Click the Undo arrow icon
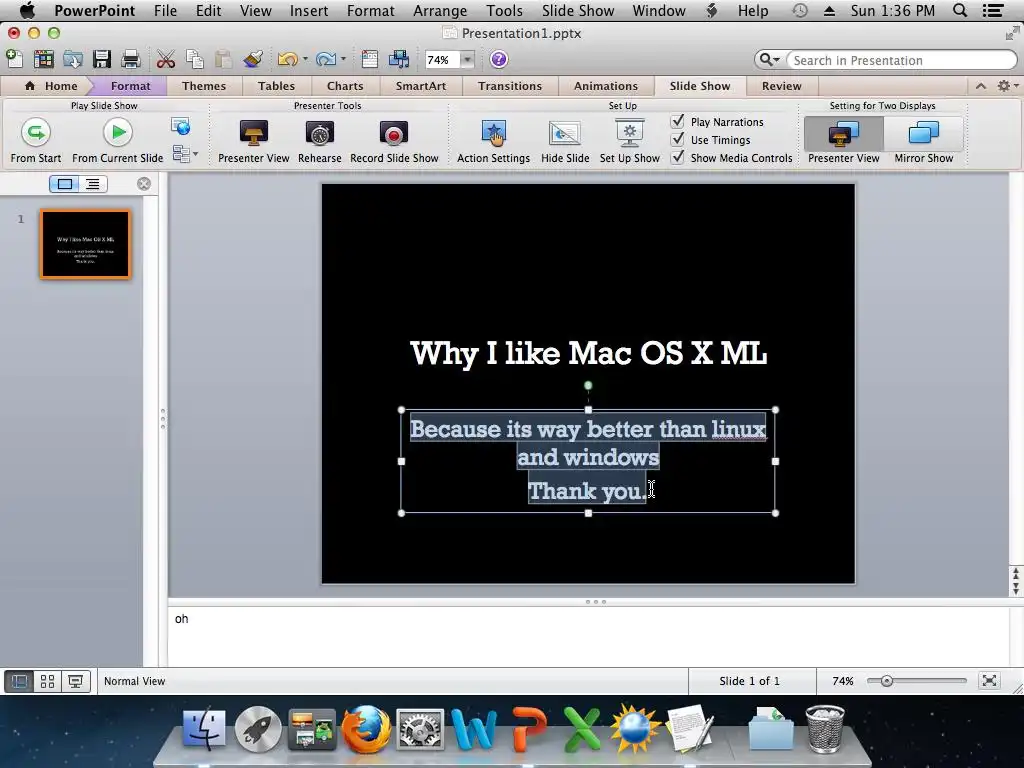 click(x=287, y=59)
